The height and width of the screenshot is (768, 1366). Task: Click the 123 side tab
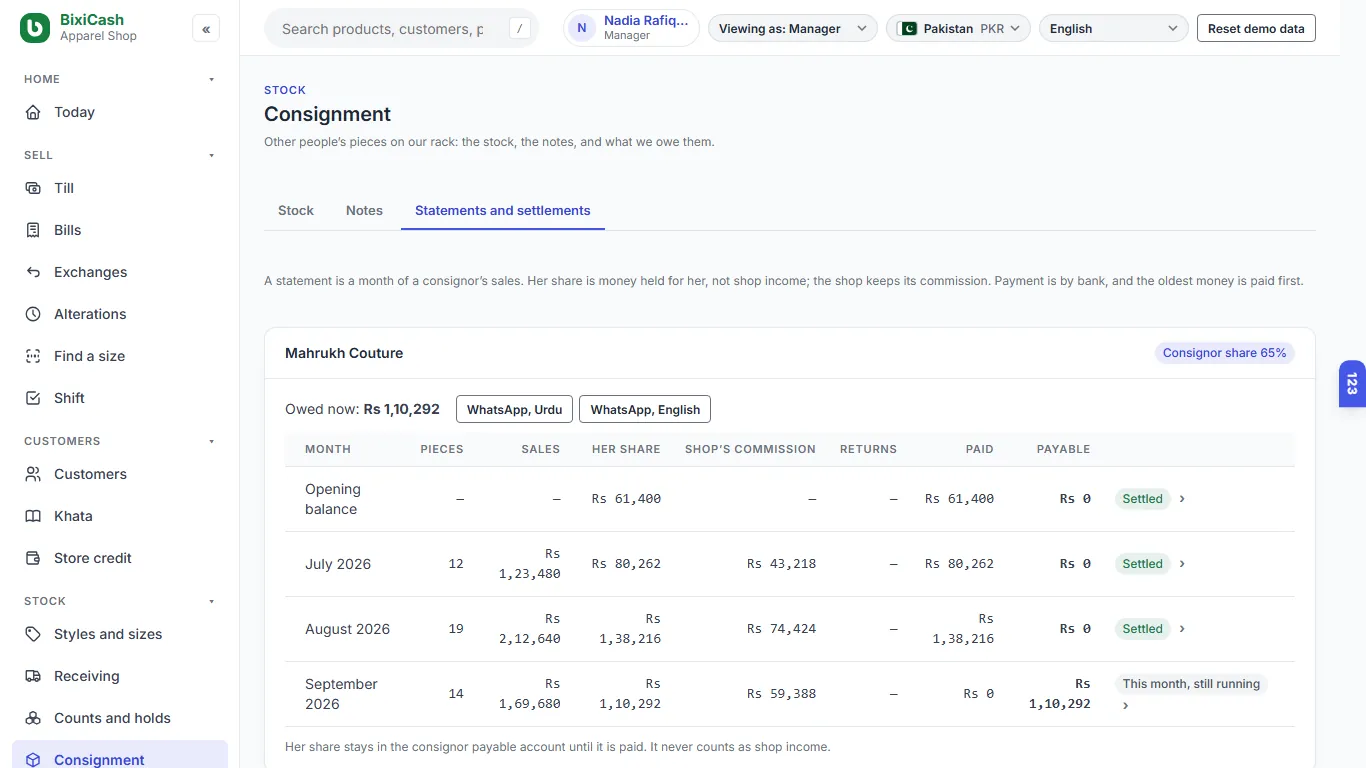1352,384
